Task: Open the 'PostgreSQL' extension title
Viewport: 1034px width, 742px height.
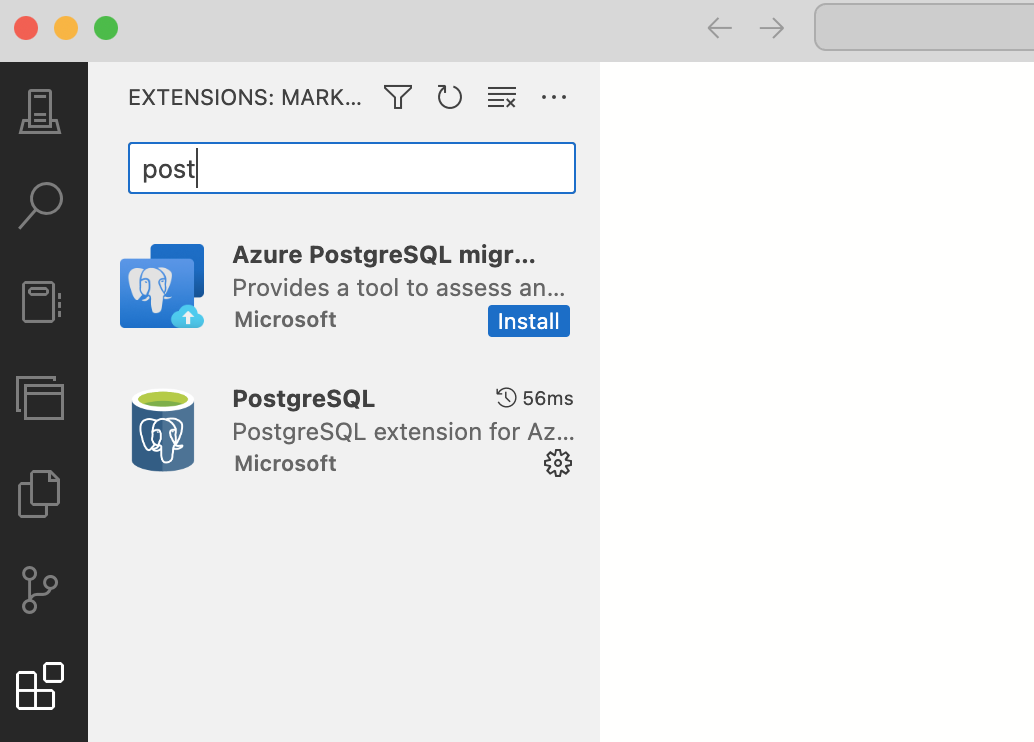Action: (303, 398)
